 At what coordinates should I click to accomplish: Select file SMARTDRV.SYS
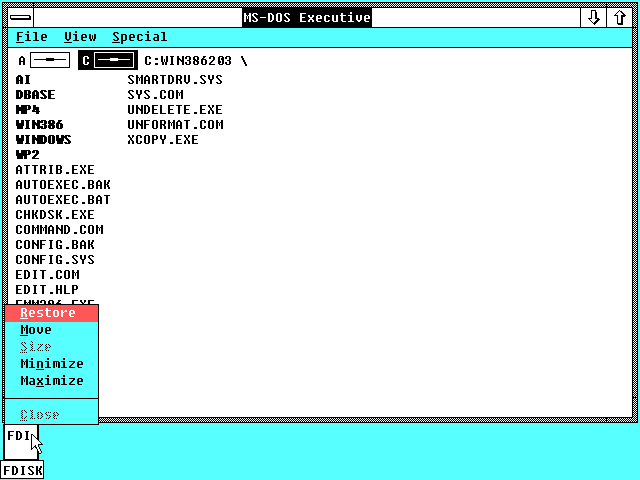coord(175,80)
